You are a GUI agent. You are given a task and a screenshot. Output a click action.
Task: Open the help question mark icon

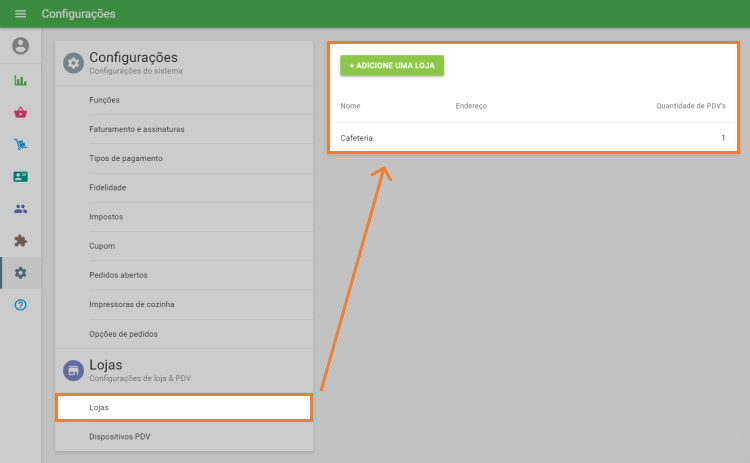20,304
